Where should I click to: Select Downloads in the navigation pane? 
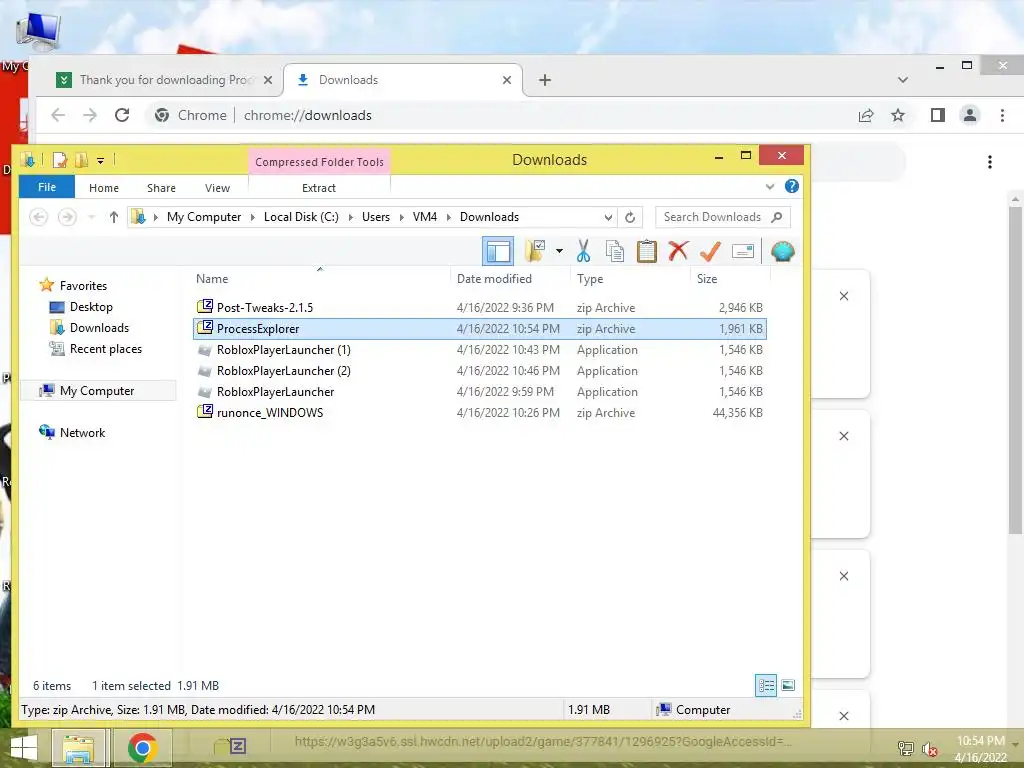point(99,328)
